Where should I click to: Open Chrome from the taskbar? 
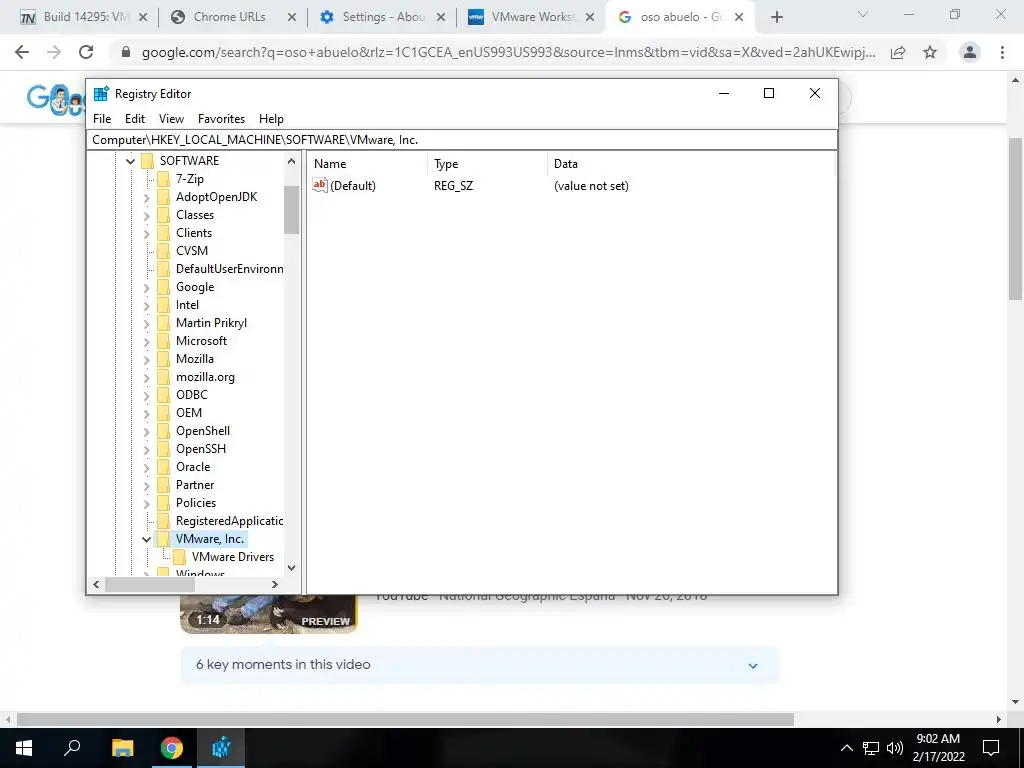click(x=172, y=748)
